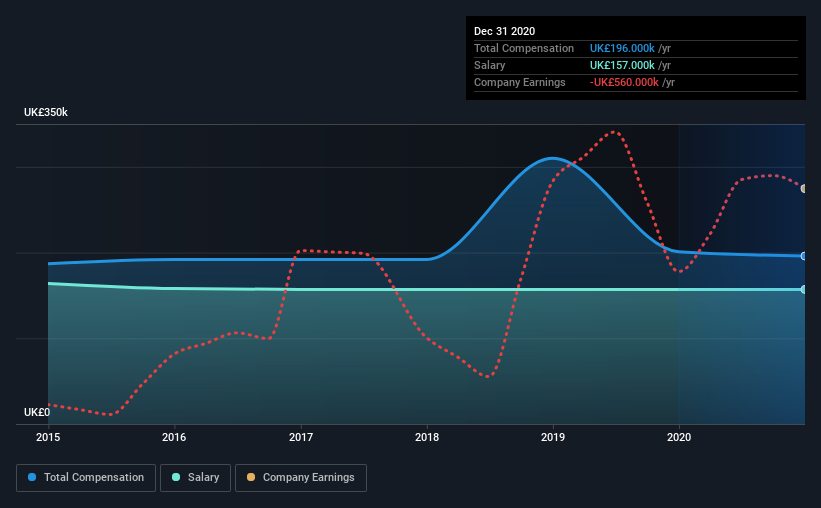This screenshot has height=508, width=821.
Task: Select the Salary line endpoint marker
Action: pos(804,290)
